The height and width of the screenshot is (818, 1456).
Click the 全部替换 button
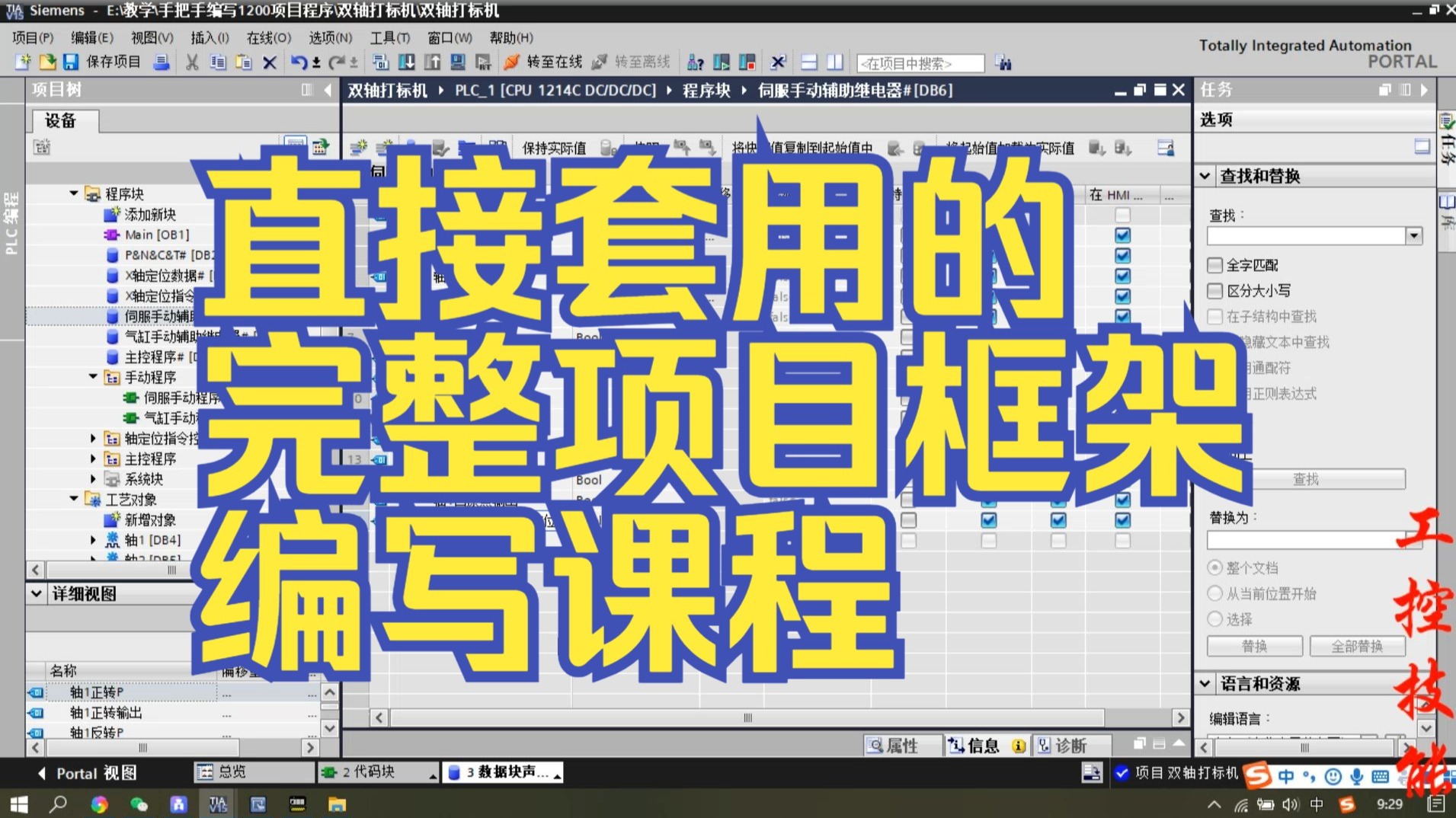click(x=1358, y=645)
